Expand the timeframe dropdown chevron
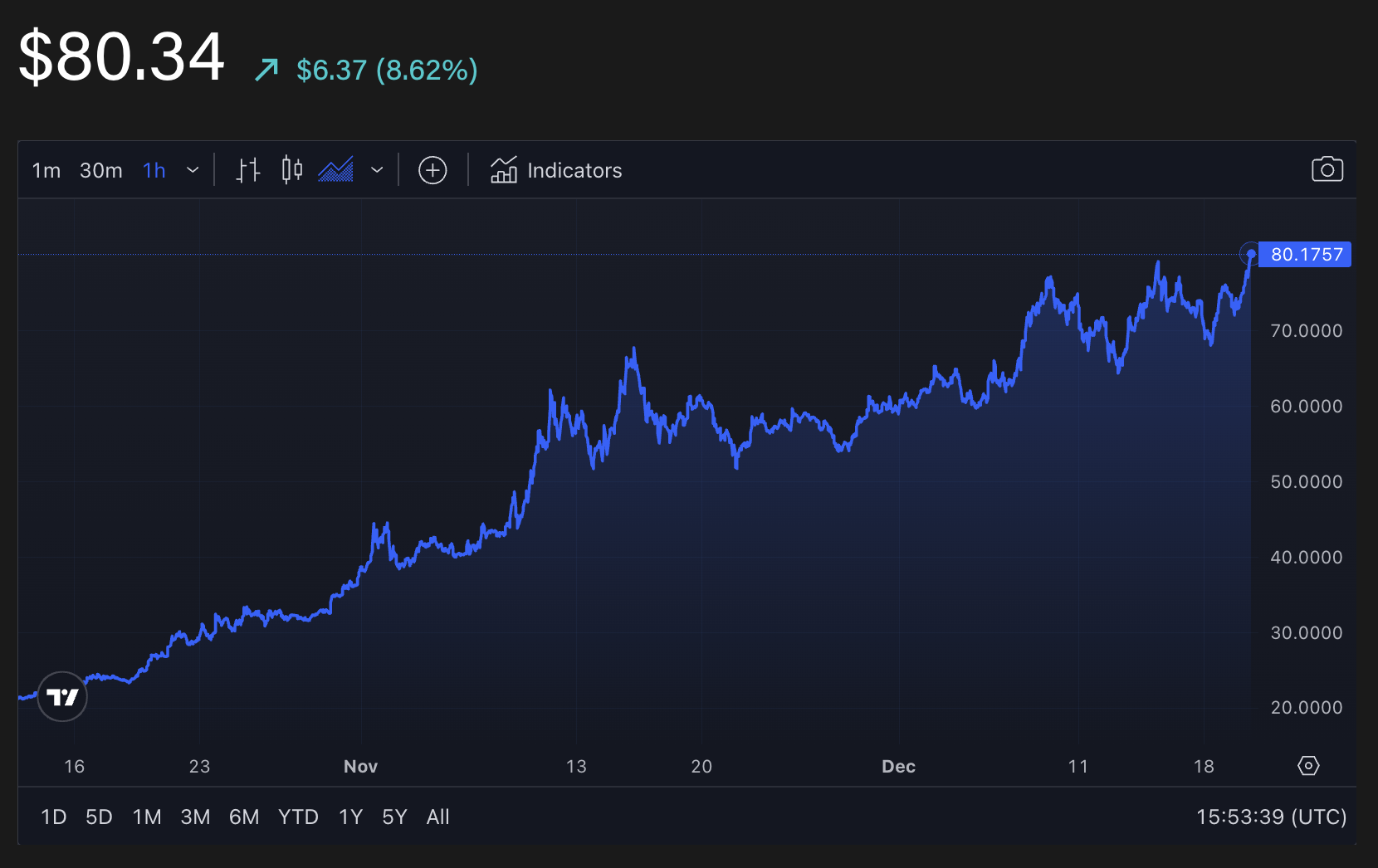The width and height of the screenshot is (1378, 868). pyautogui.click(x=193, y=170)
